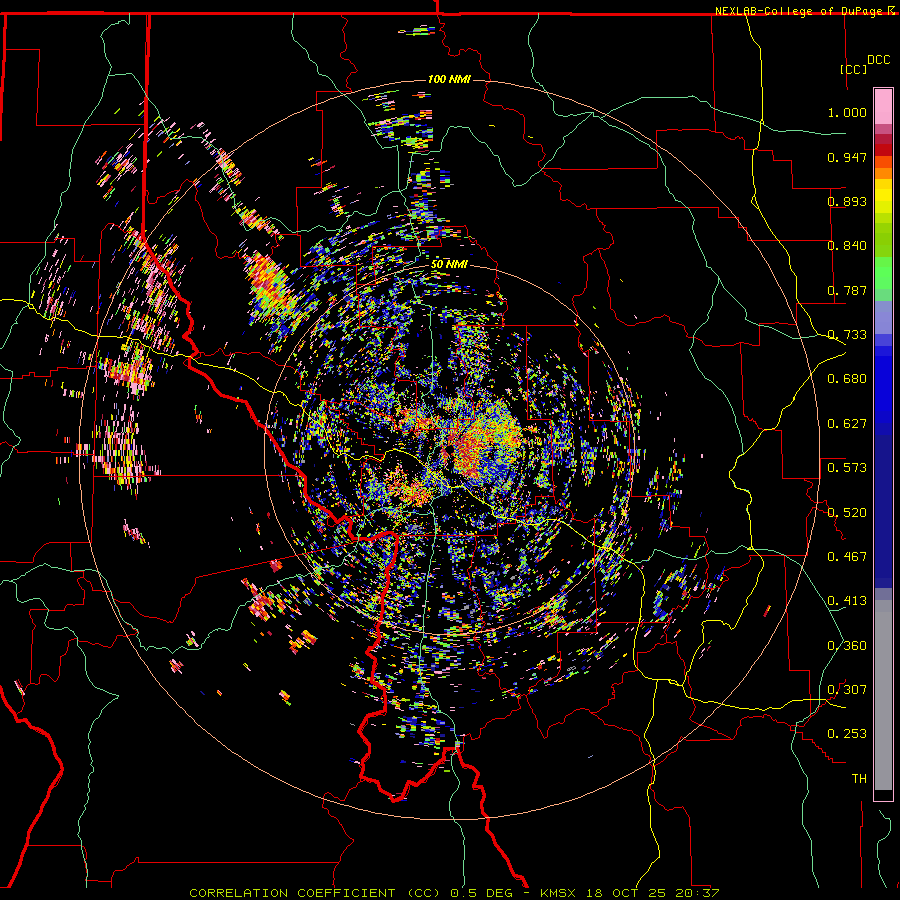Click the DCC product label
The image size is (900, 900).
click(x=878, y=60)
